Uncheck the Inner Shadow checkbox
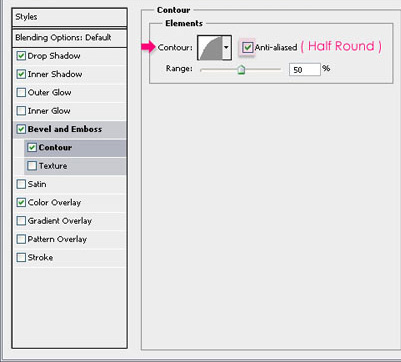 click(x=21, y=74)
